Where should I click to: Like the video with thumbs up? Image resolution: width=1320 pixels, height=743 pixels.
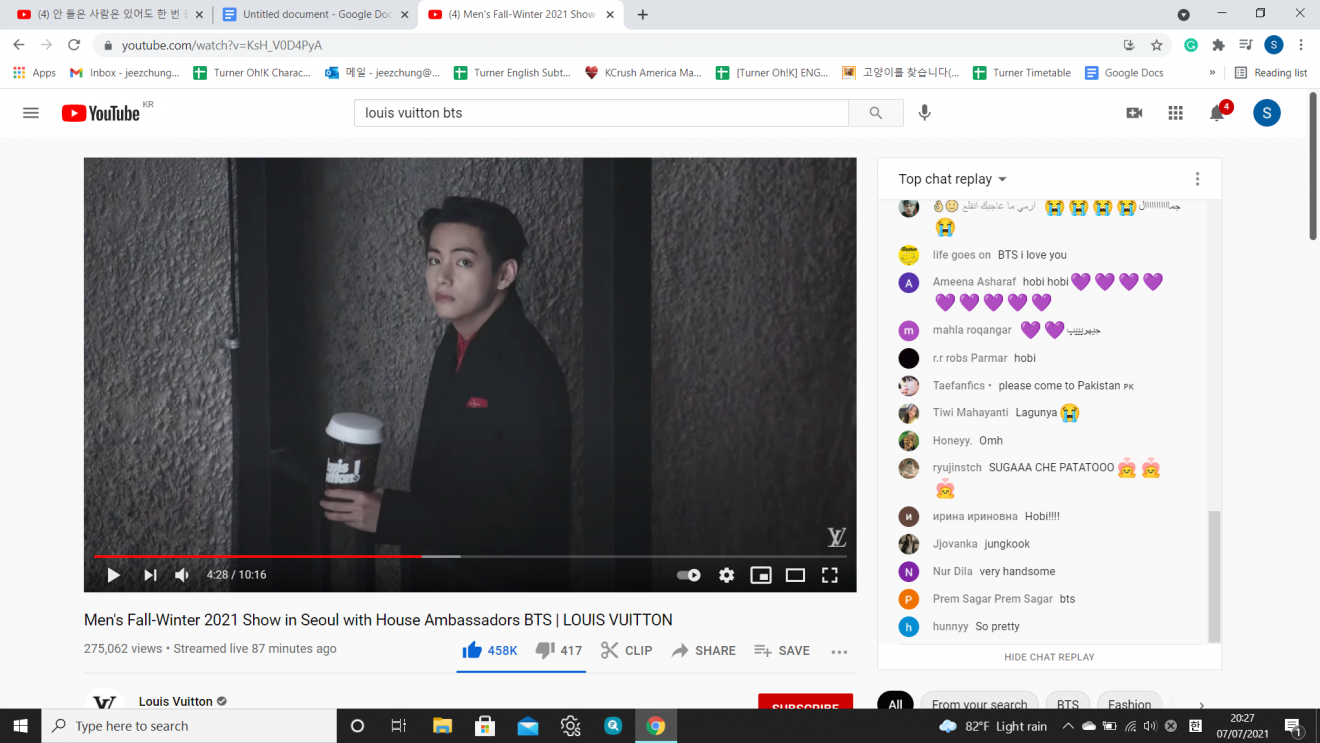(489, 650)
